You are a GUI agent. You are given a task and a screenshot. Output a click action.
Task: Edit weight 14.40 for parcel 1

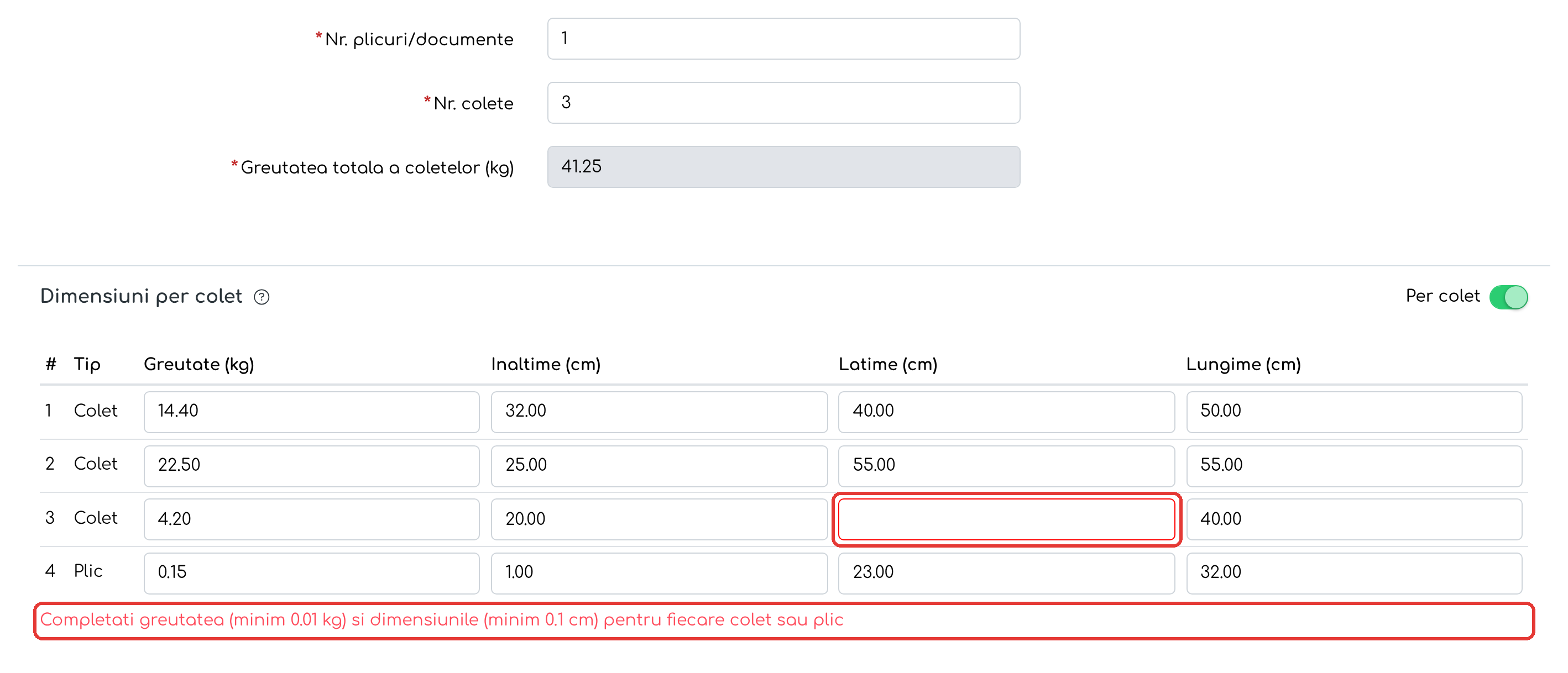tap(312, 412)
